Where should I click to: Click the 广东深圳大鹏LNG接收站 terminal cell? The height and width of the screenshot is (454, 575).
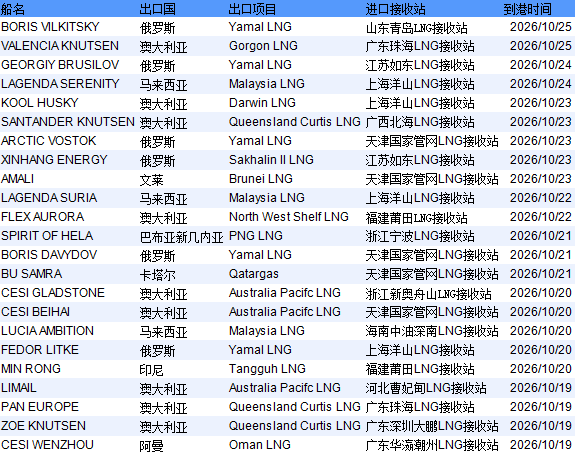(x=432, y=426)
